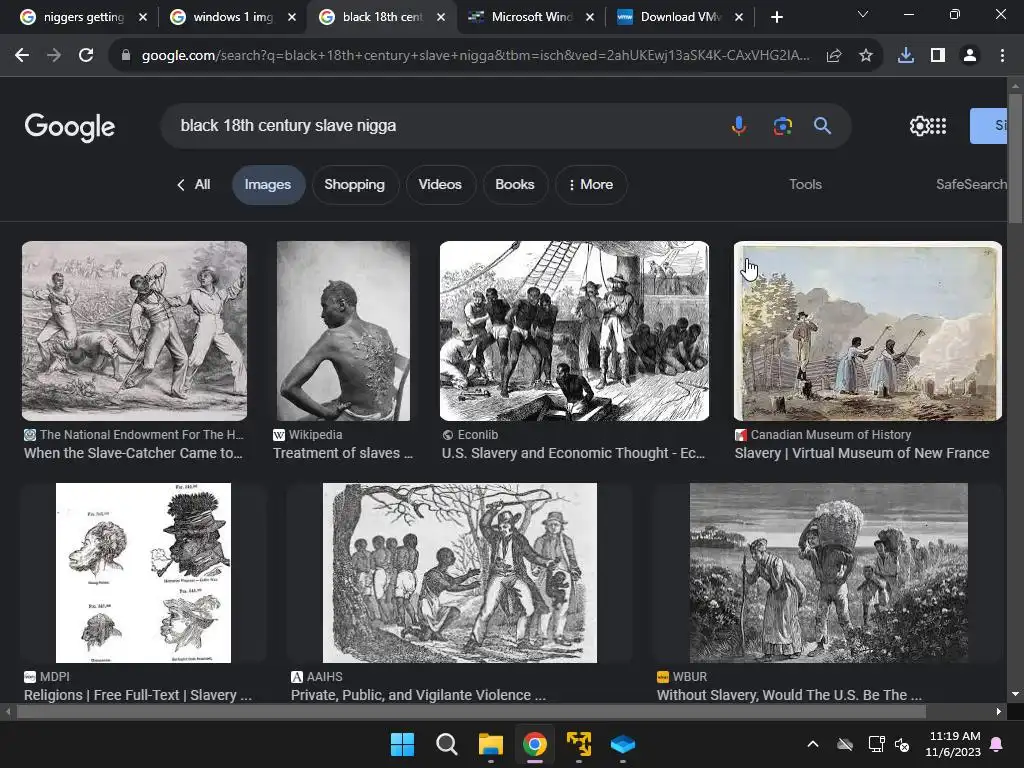Show hidden system tray icons

point(813,744)
